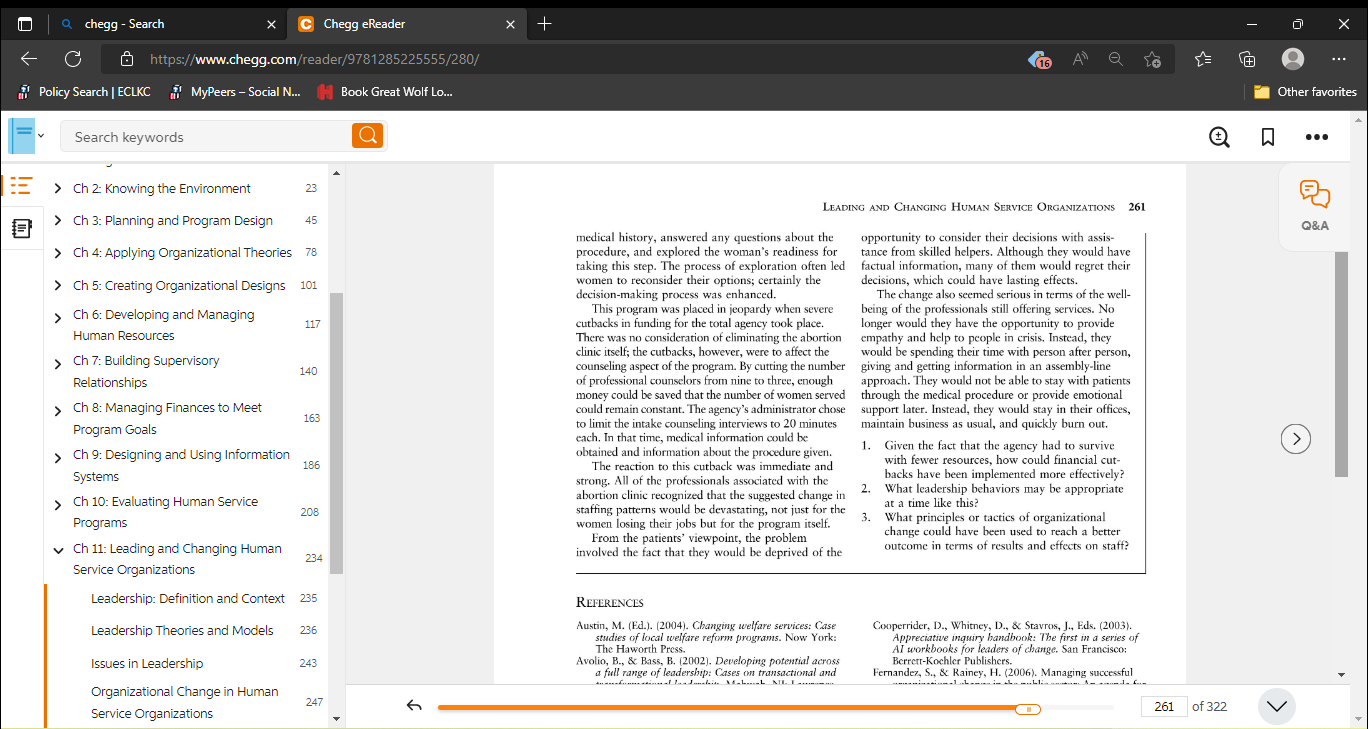Screen dimensions: 1368x729
Task: Expand Ch 6: Developing and Managing Human Resources
Action: point(58,316)
